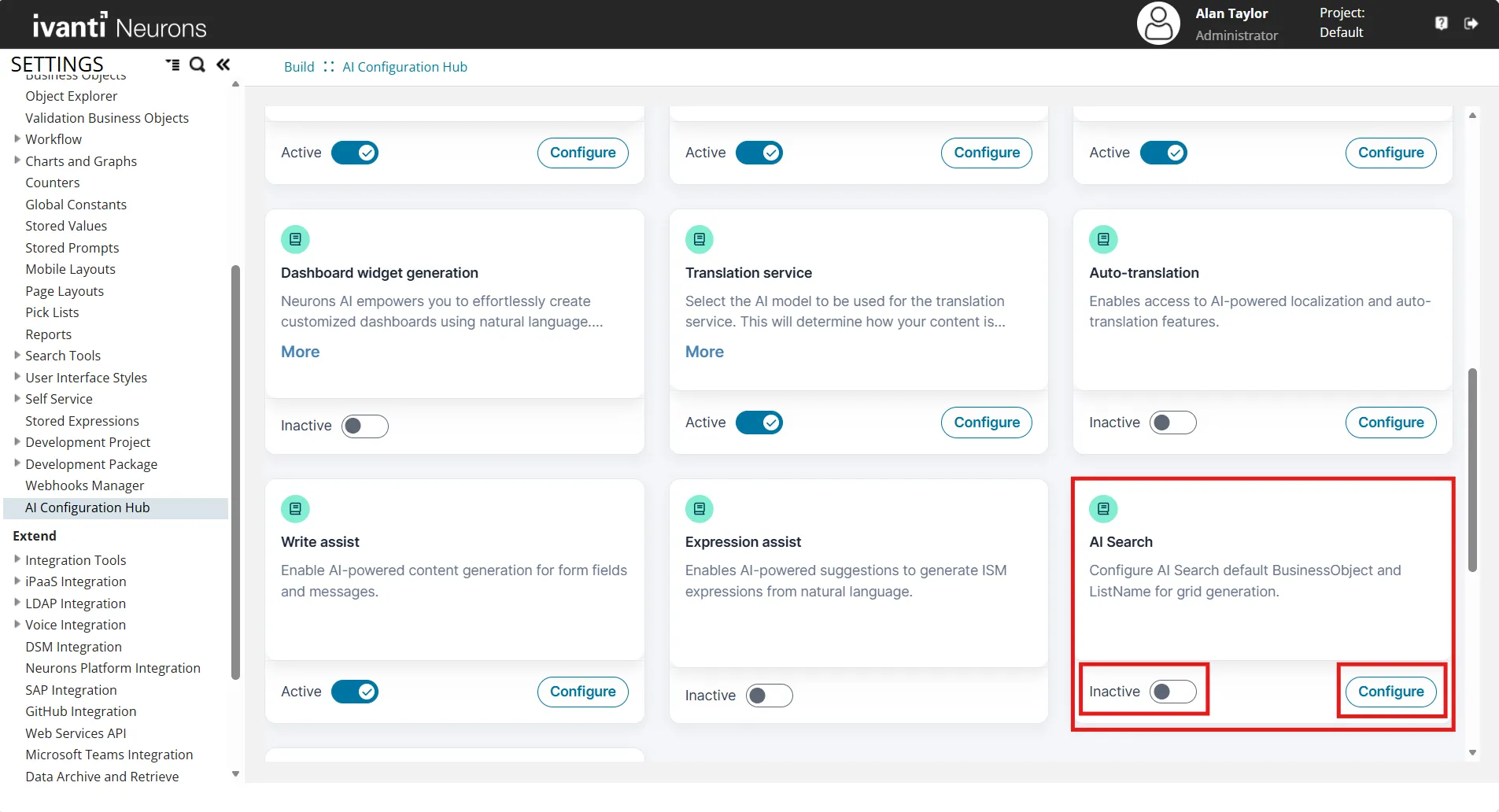Click Configure on the Auto-translation card
The image size is (1499, 812).
pos(1390,423)
